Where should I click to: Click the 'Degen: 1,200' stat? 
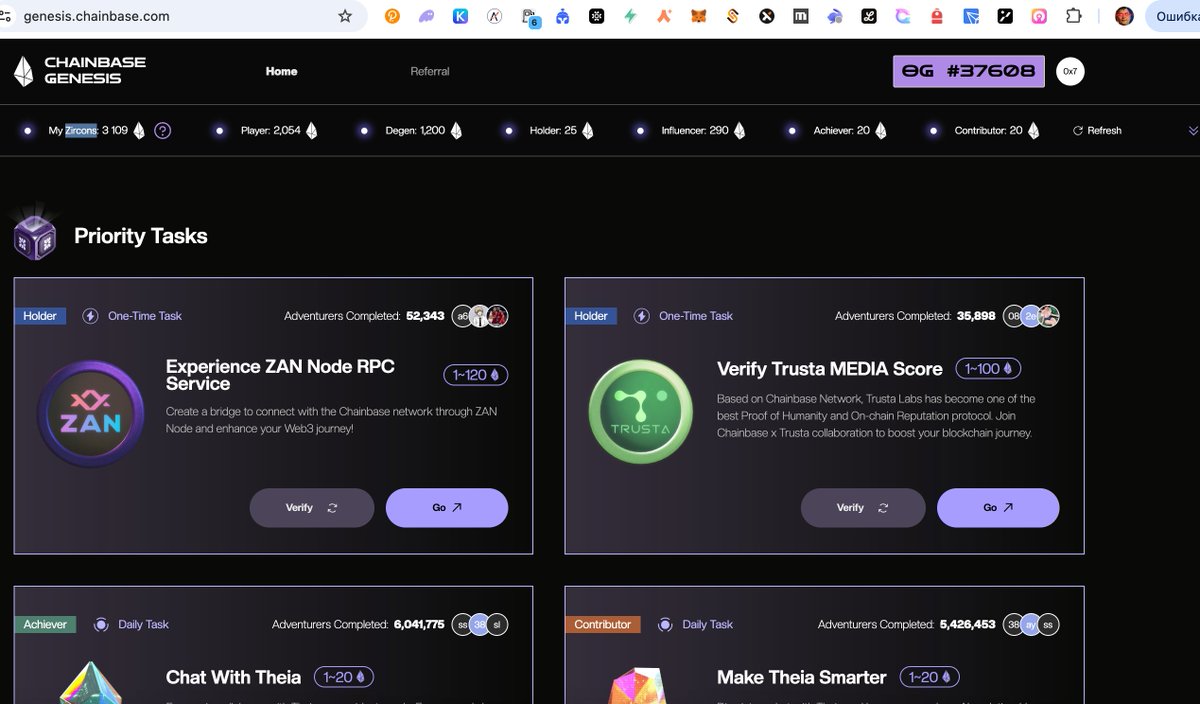click(415, 131)
